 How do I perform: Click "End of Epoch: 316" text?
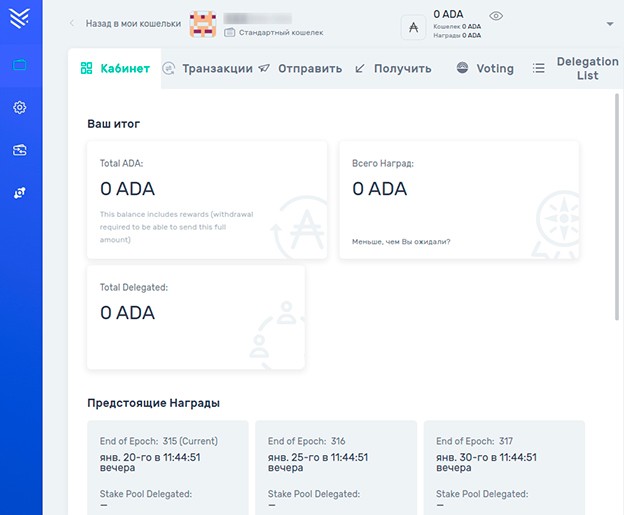click(306, 441)
